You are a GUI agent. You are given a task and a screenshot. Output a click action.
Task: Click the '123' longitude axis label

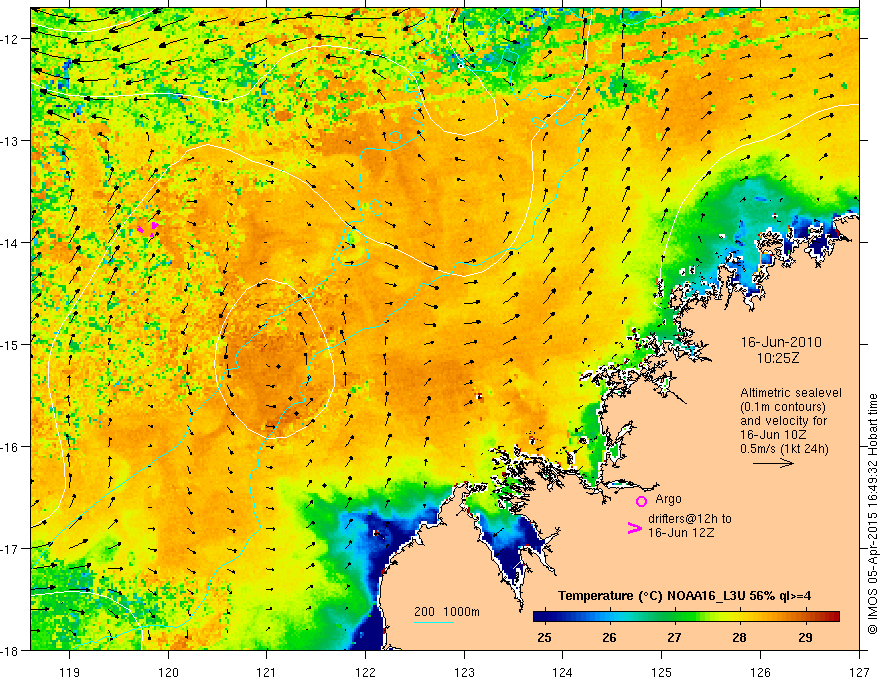tap(464, 672)
